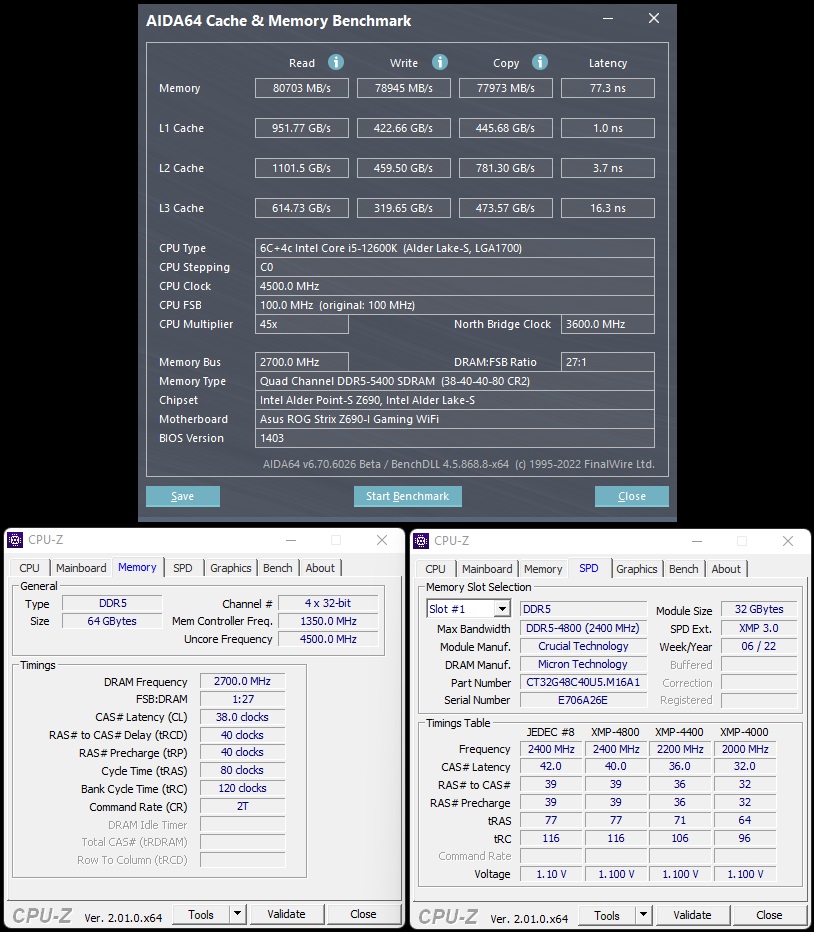Click BIOS Version field 1403
Screen dimensions: 814x932
[x=455, y=438]
